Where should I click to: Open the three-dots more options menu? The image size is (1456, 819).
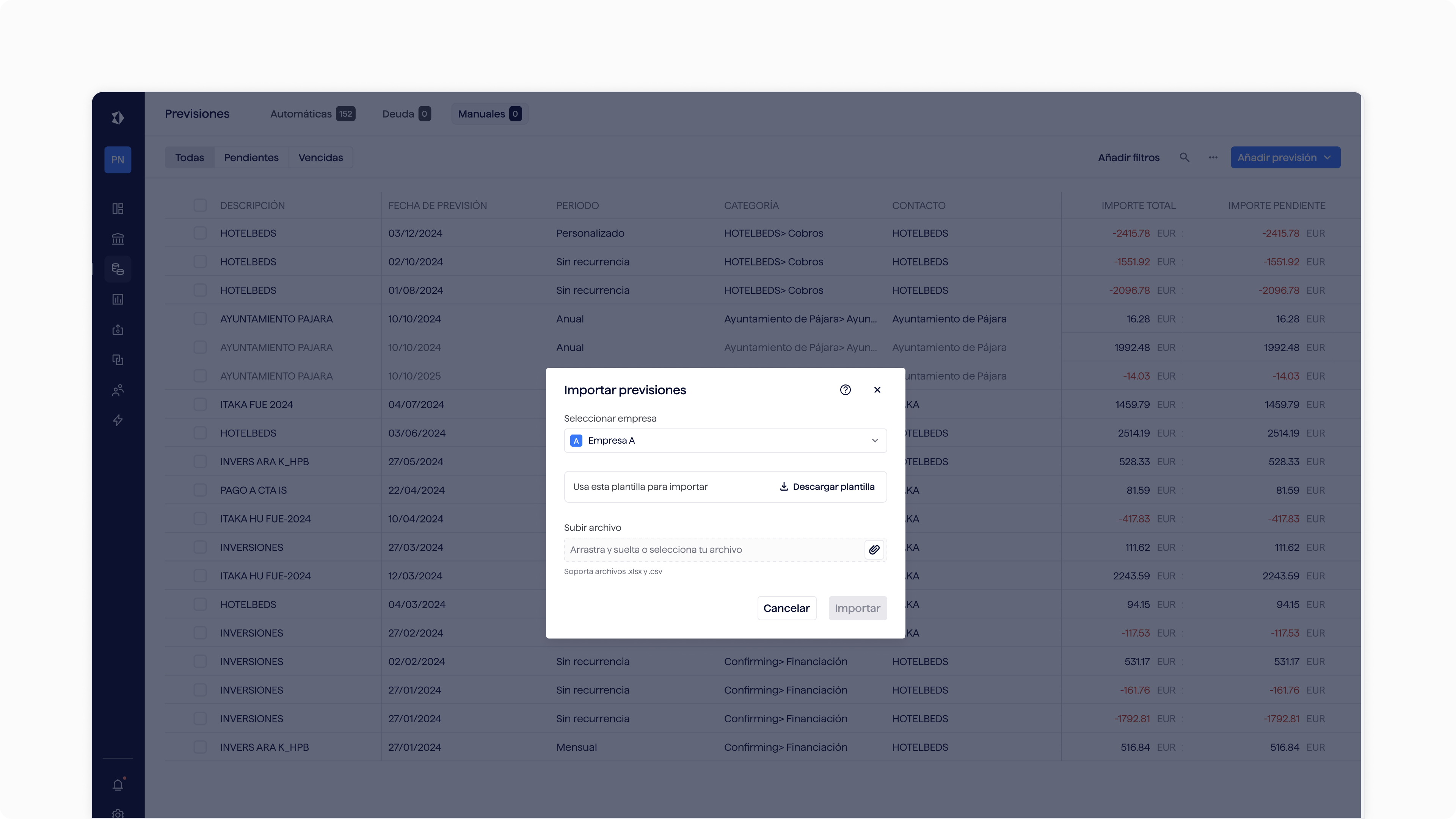(1213, 158)
